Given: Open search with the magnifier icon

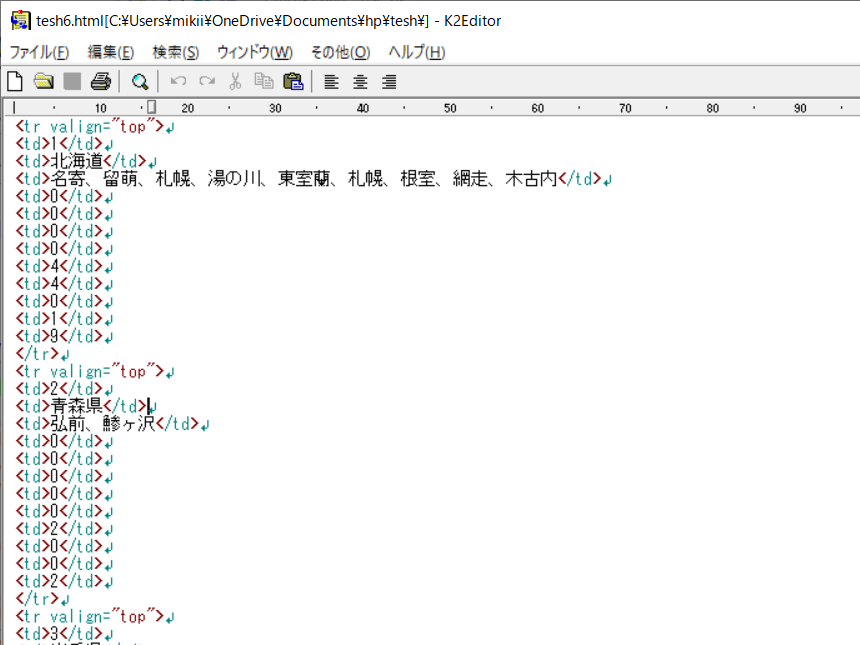Looking at the screenshot, I should pyautogui.click(x=140, y=81).
